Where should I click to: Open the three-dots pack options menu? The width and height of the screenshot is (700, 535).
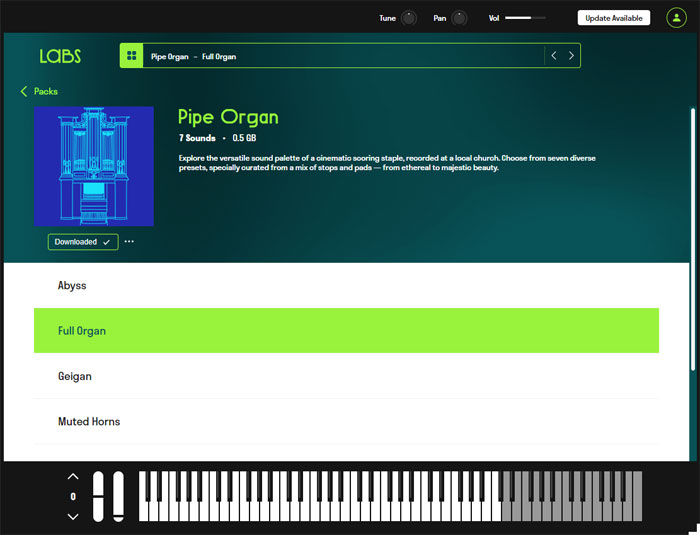[x=129, y=242]
